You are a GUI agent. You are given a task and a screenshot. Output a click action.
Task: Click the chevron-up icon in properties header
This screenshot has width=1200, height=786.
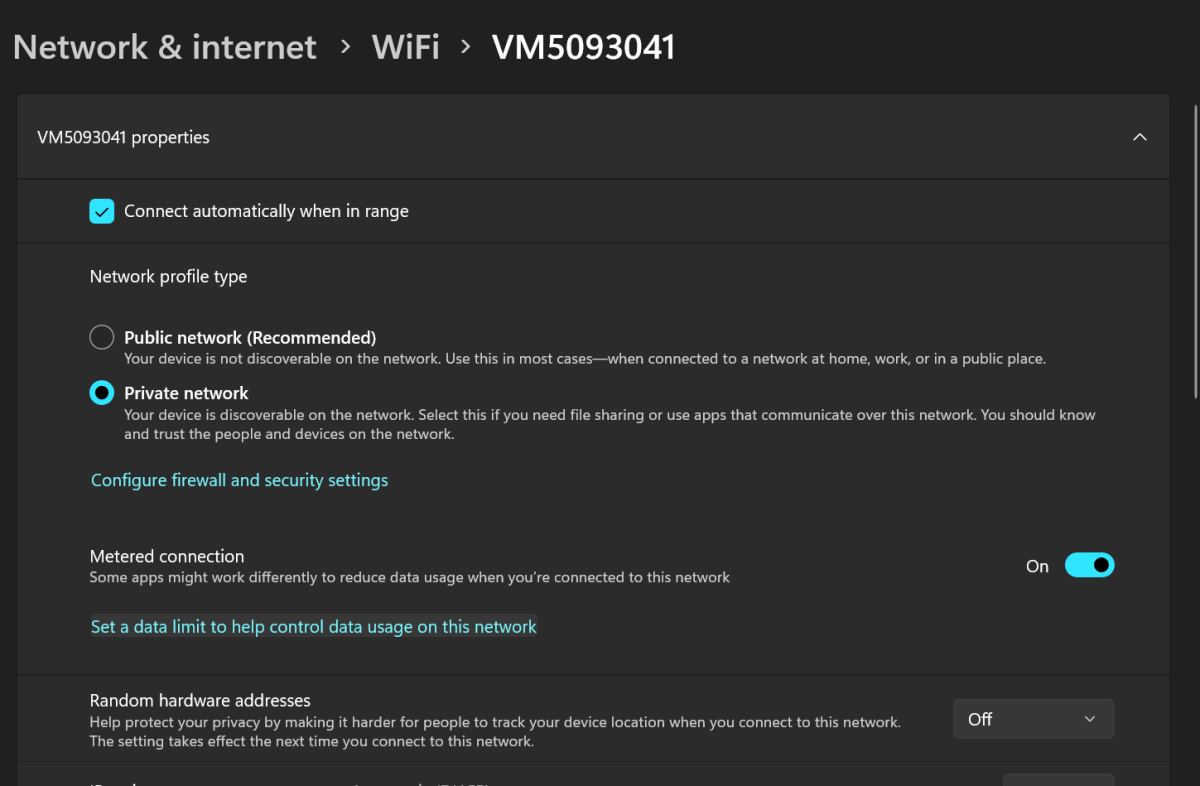click(x=1139, y=137)
